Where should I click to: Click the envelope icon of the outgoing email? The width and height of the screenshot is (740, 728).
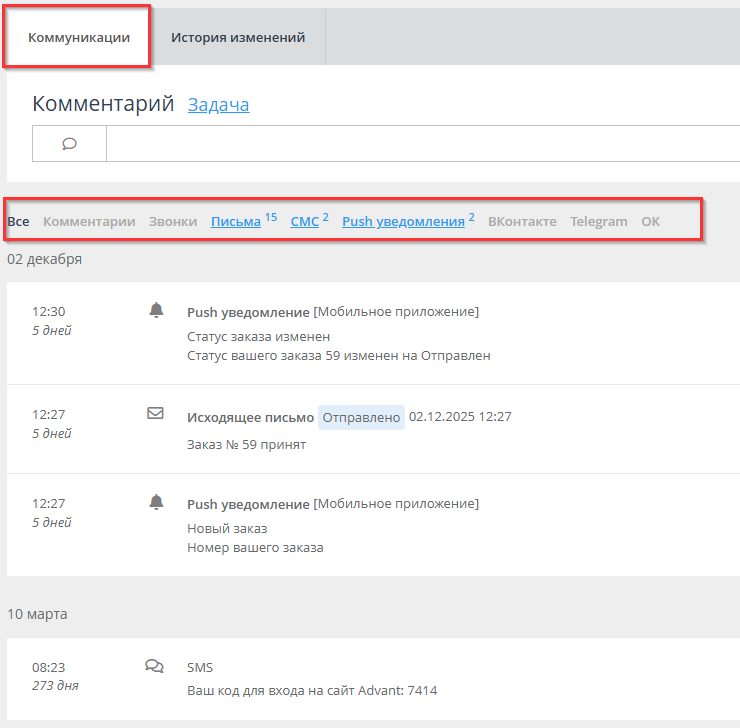pos(155,413)
